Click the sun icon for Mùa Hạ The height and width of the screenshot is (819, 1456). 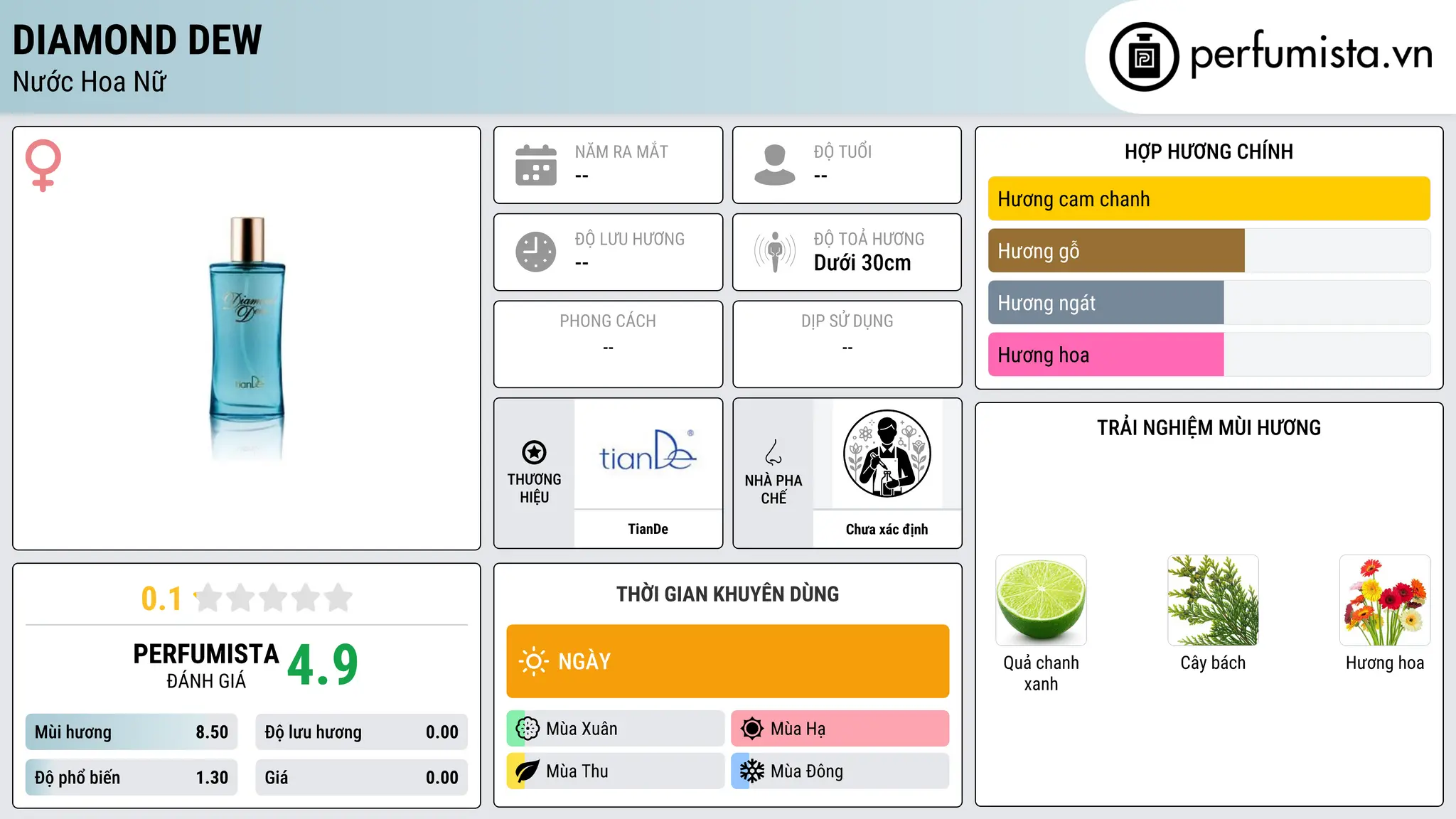[752, 729]
